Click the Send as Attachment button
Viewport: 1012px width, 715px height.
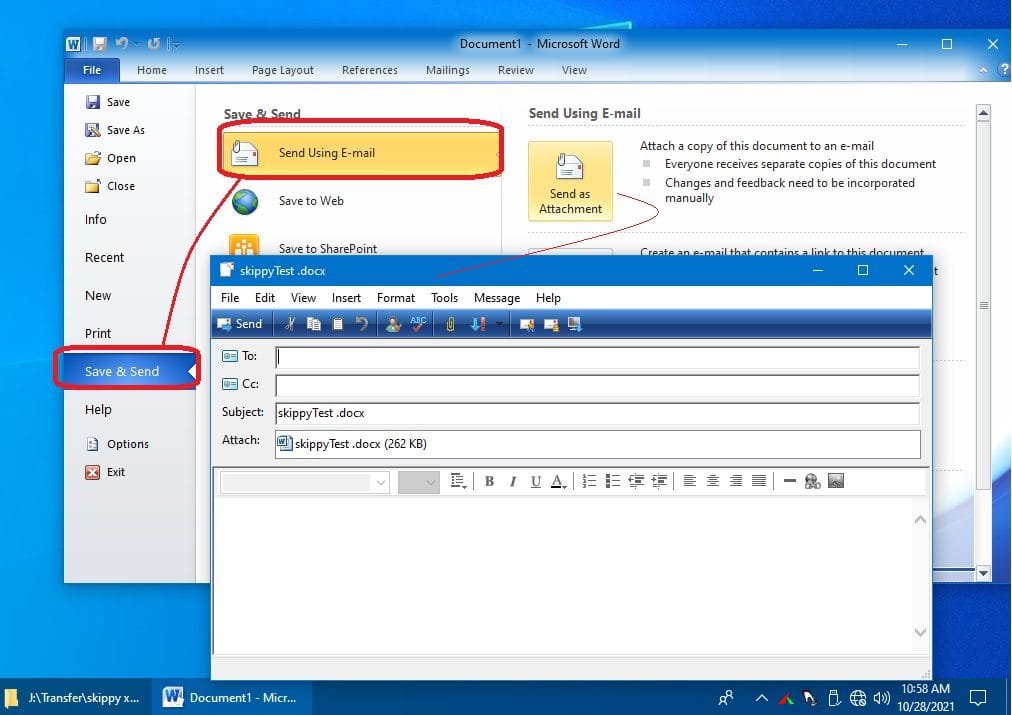click(570, 181)
